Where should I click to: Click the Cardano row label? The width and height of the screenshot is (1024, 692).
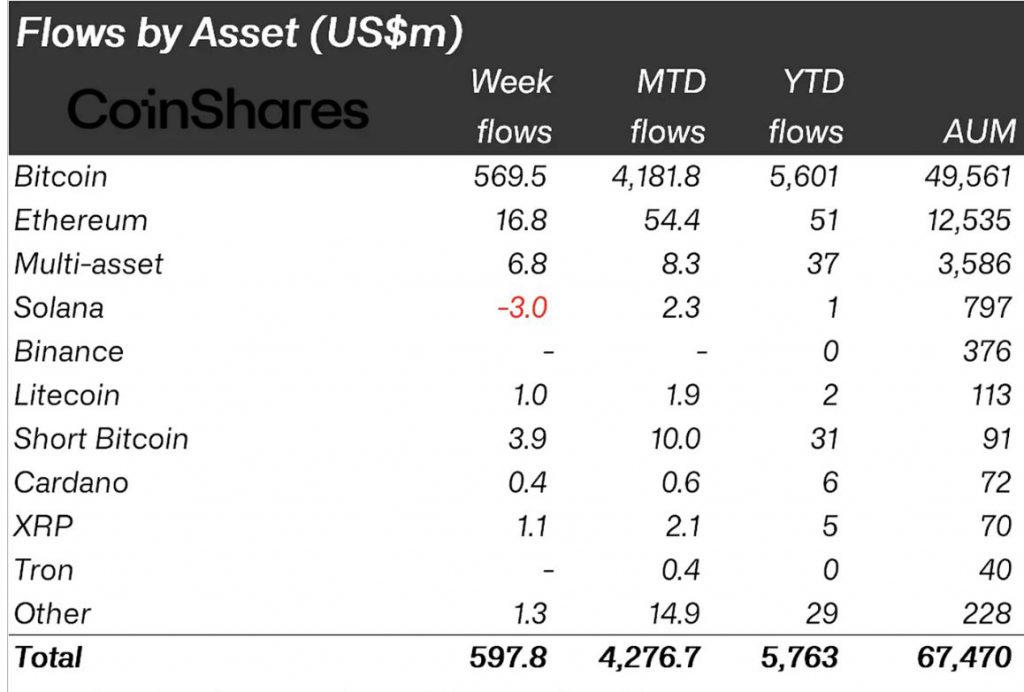coord(71,482)
